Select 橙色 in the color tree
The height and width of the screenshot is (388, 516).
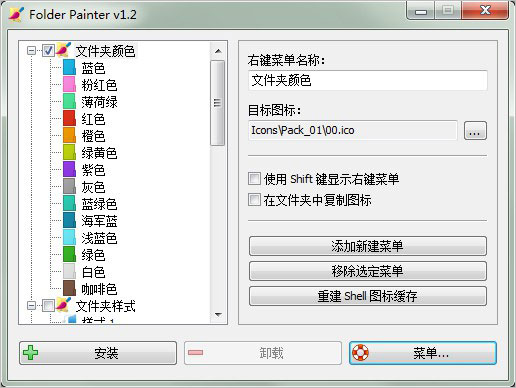[93, 136]
